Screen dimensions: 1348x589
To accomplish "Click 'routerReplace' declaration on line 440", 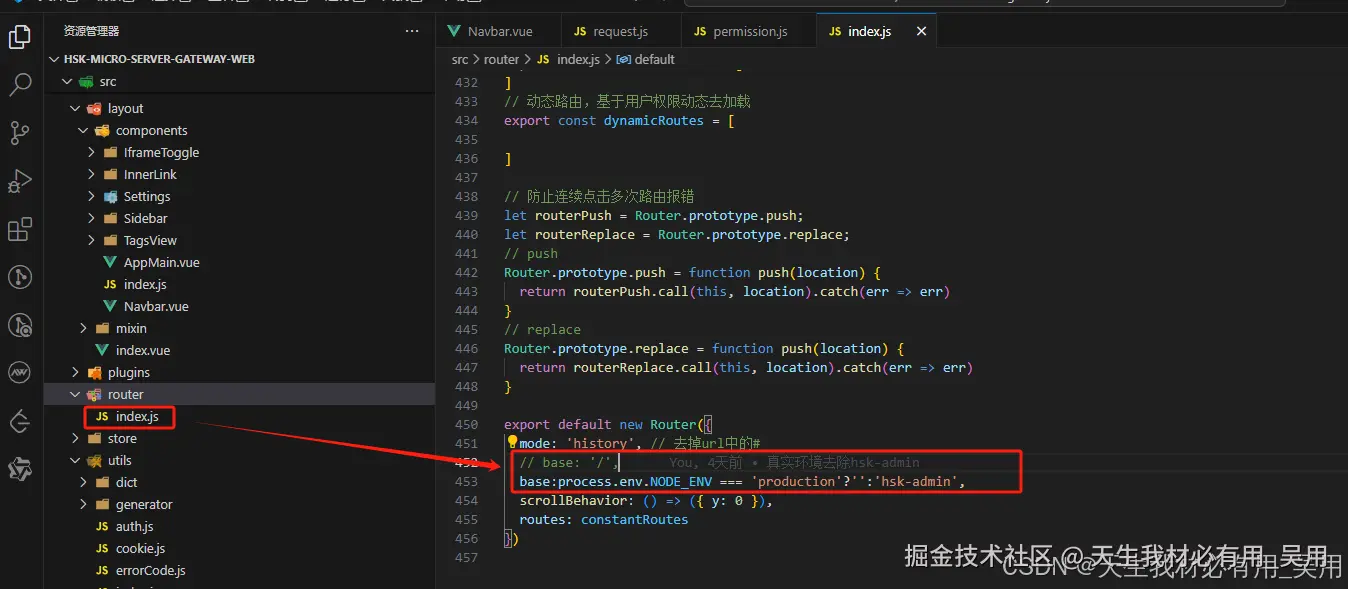I will [x=585, y=234].
